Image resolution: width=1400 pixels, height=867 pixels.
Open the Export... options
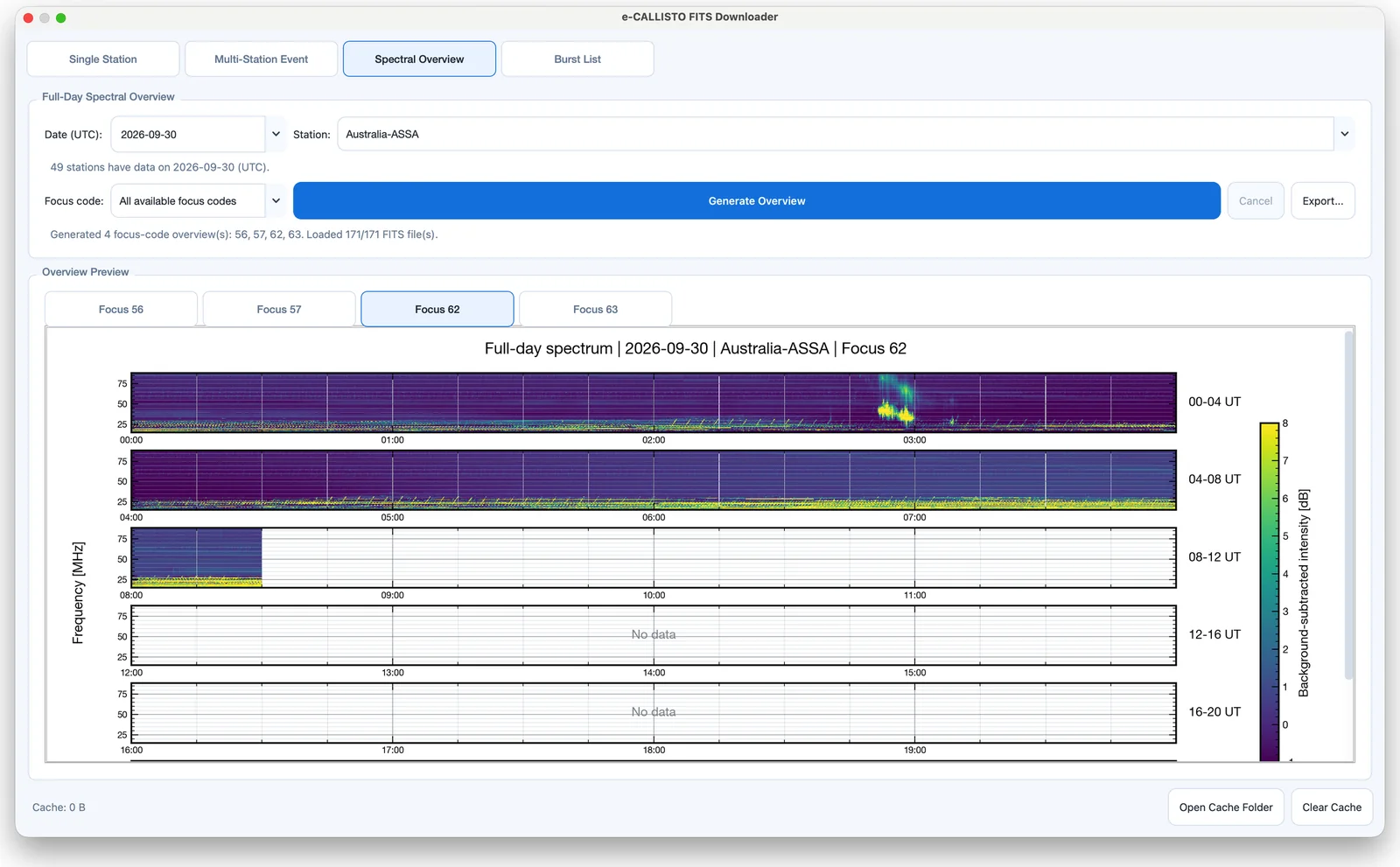[x=1323, y=201]
